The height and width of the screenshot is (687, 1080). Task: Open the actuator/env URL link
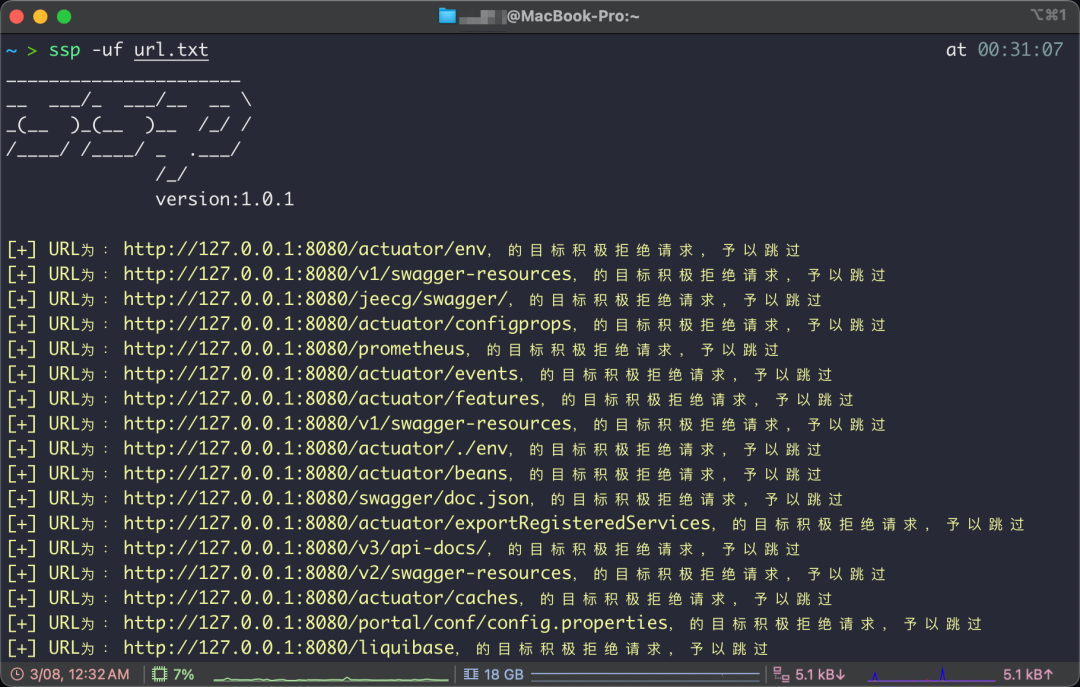tap(305, 249)
